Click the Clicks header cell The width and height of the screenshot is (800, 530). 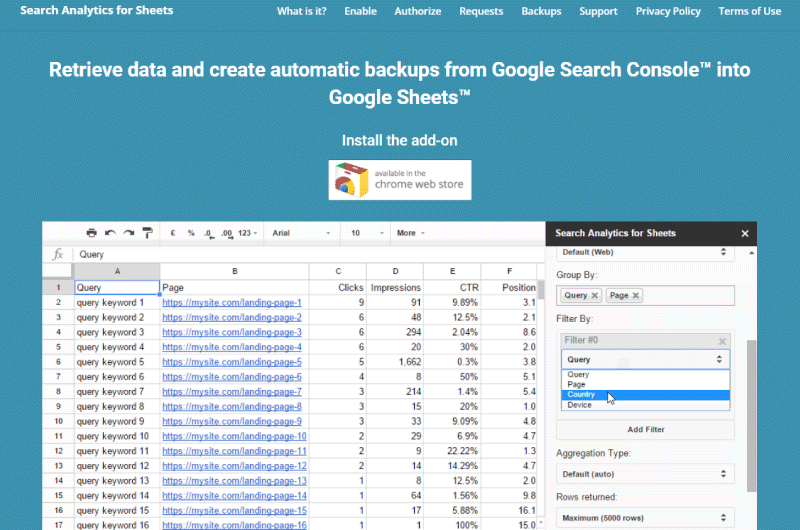338,288
